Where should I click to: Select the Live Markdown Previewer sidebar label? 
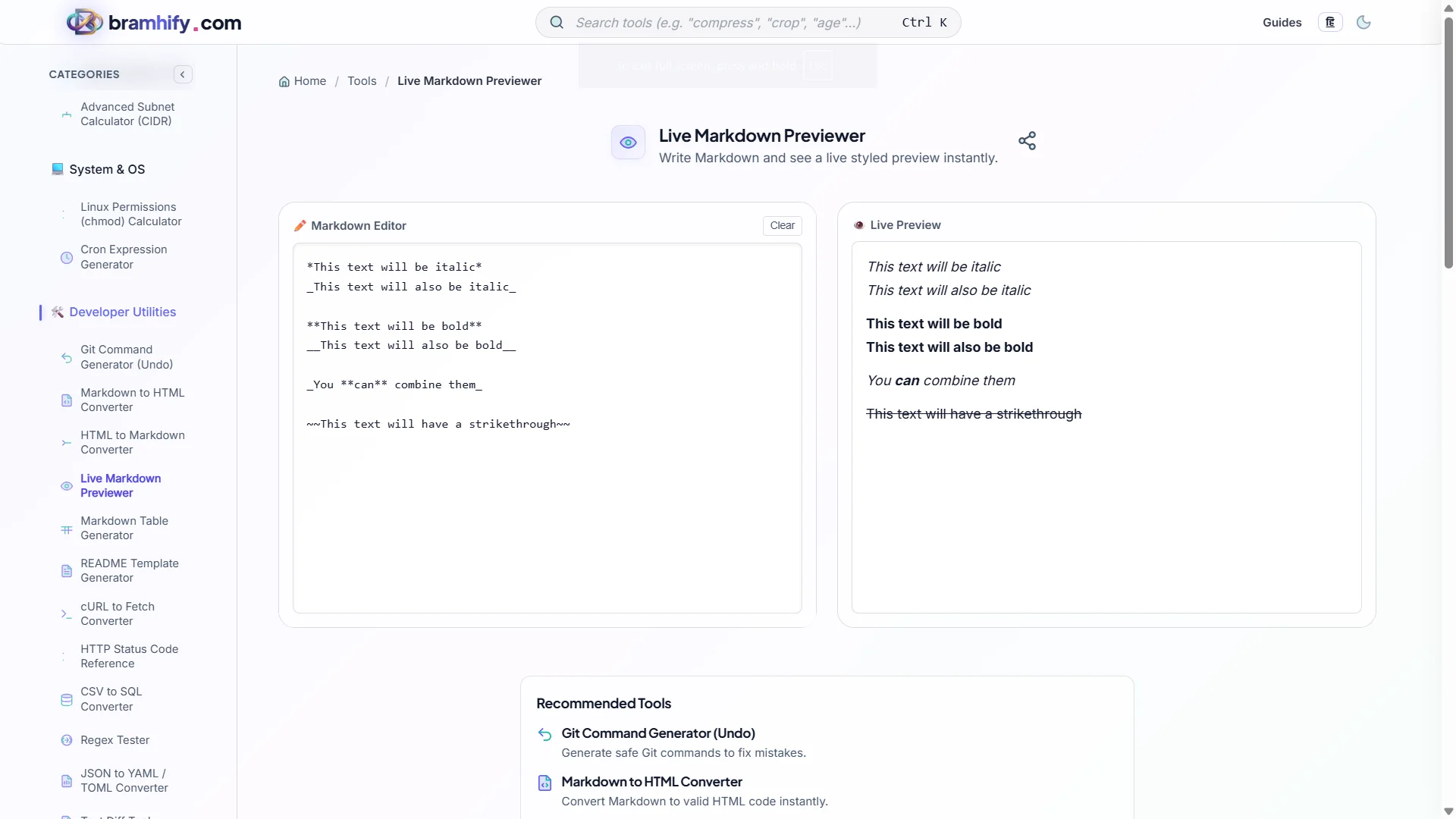[x=121, y=486]
